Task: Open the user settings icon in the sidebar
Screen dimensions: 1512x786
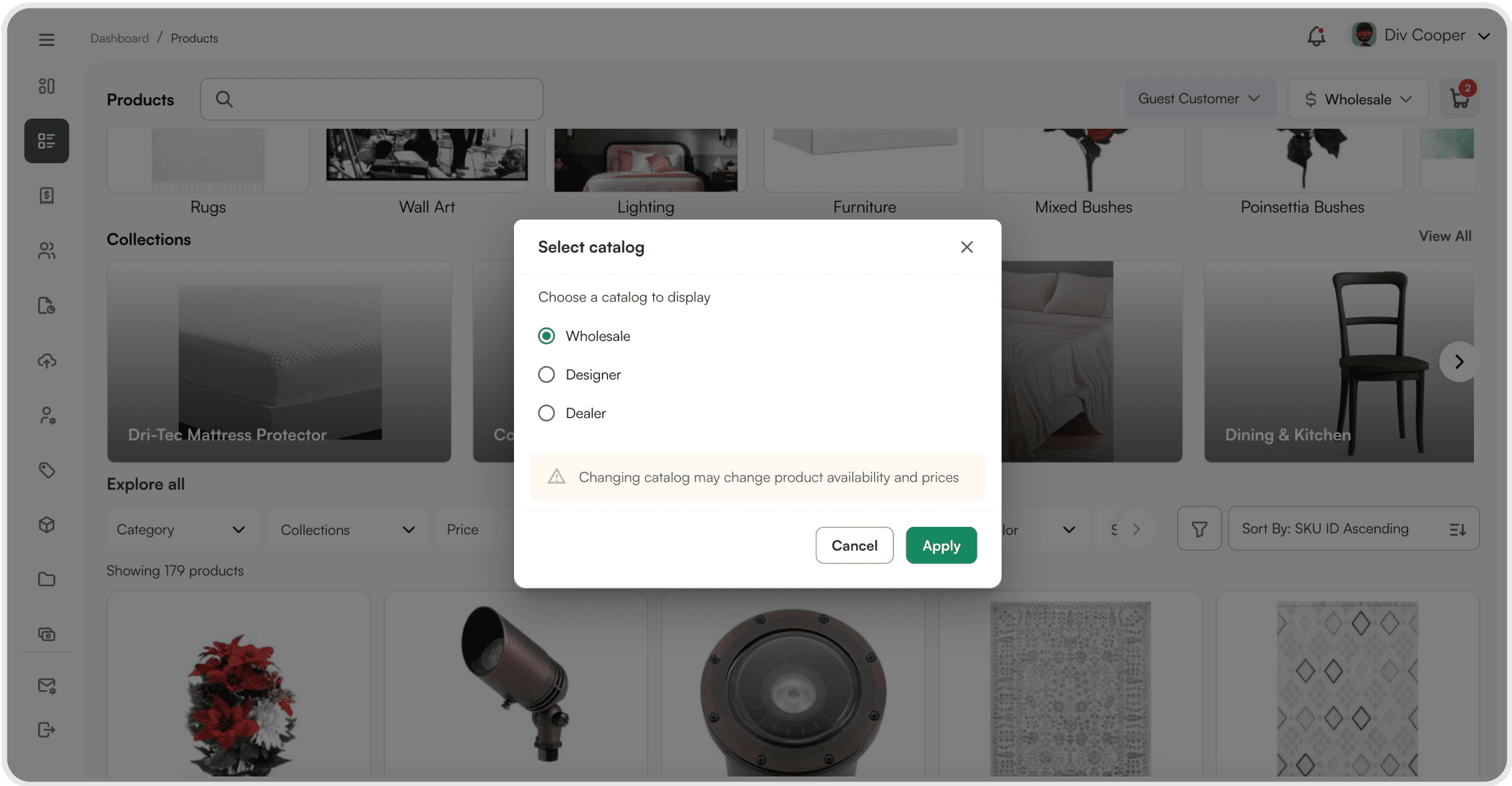Action: [46, 415]
